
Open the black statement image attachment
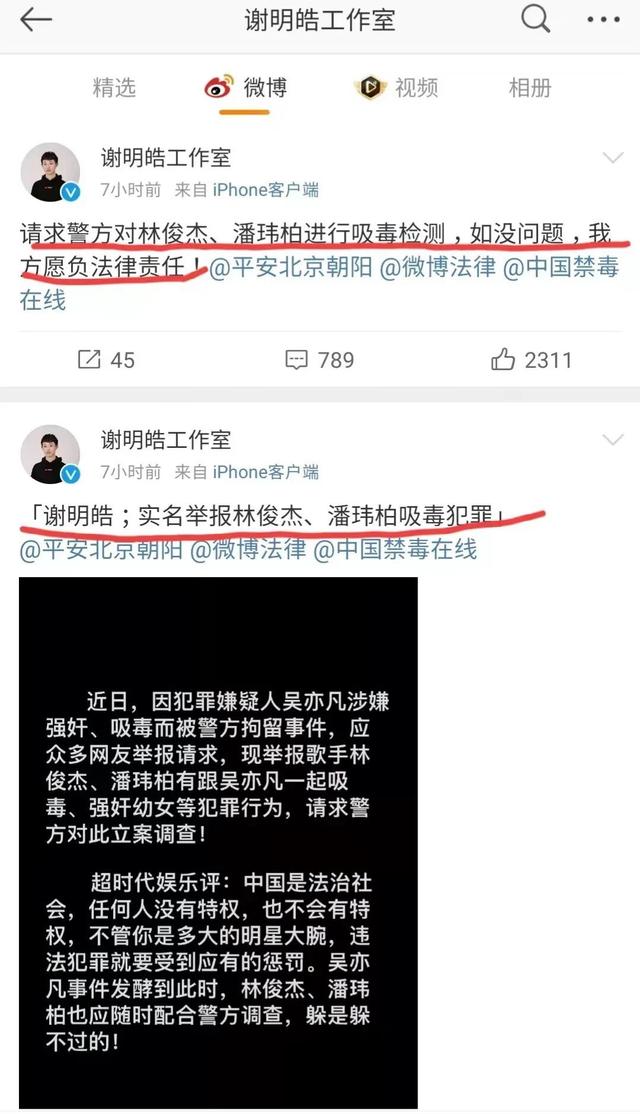click(x=218, y=843)
